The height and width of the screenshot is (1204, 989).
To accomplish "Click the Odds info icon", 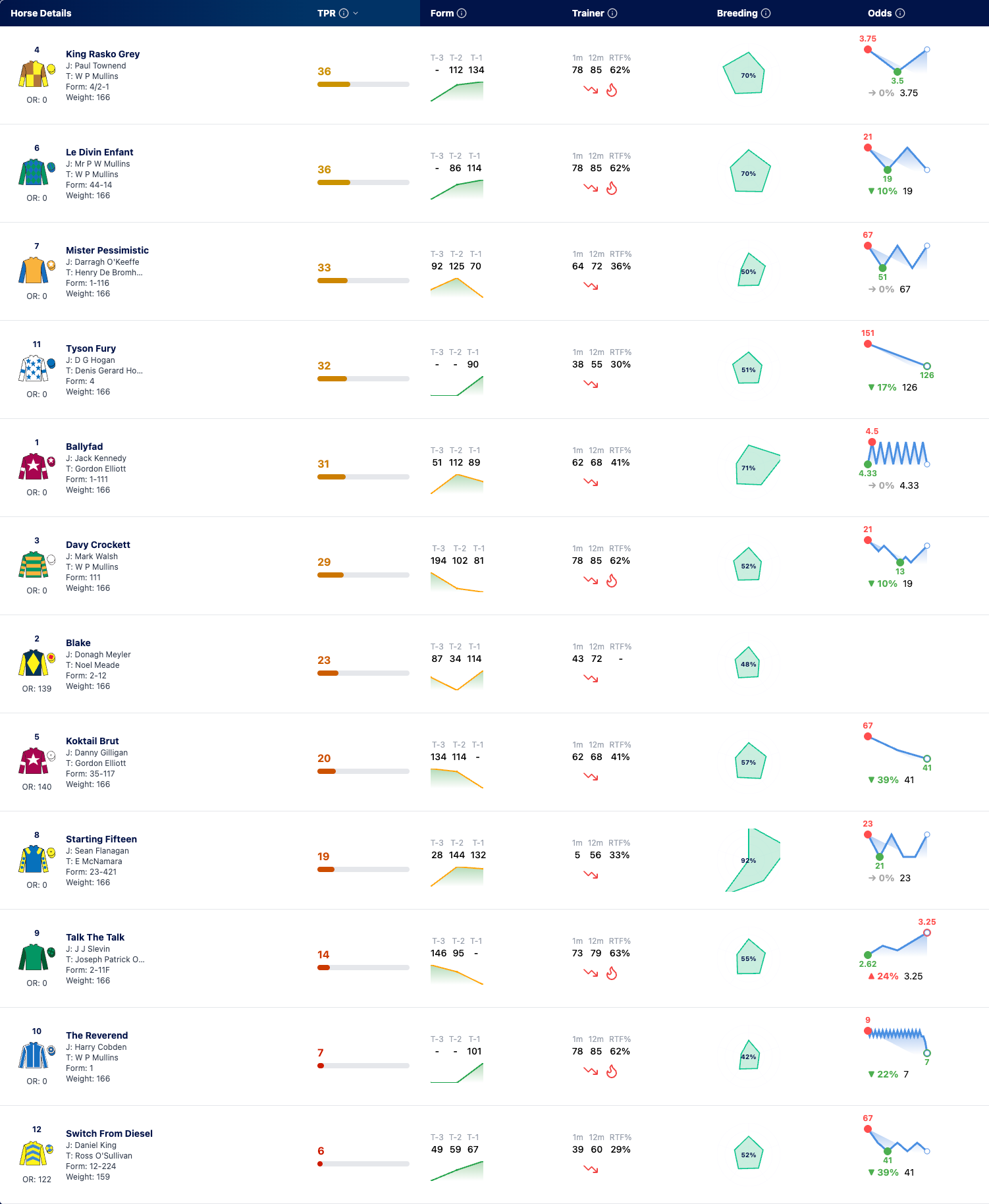I will pos(900,13).
